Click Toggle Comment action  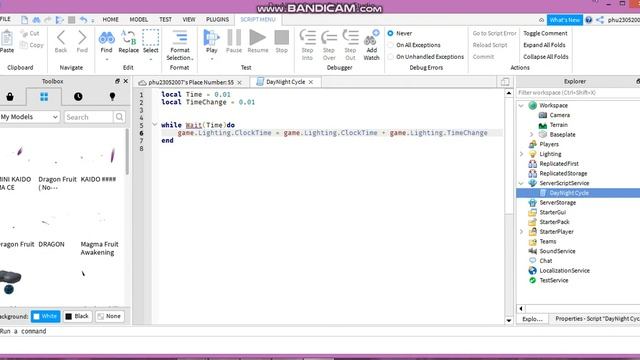[x=545, y=33]
